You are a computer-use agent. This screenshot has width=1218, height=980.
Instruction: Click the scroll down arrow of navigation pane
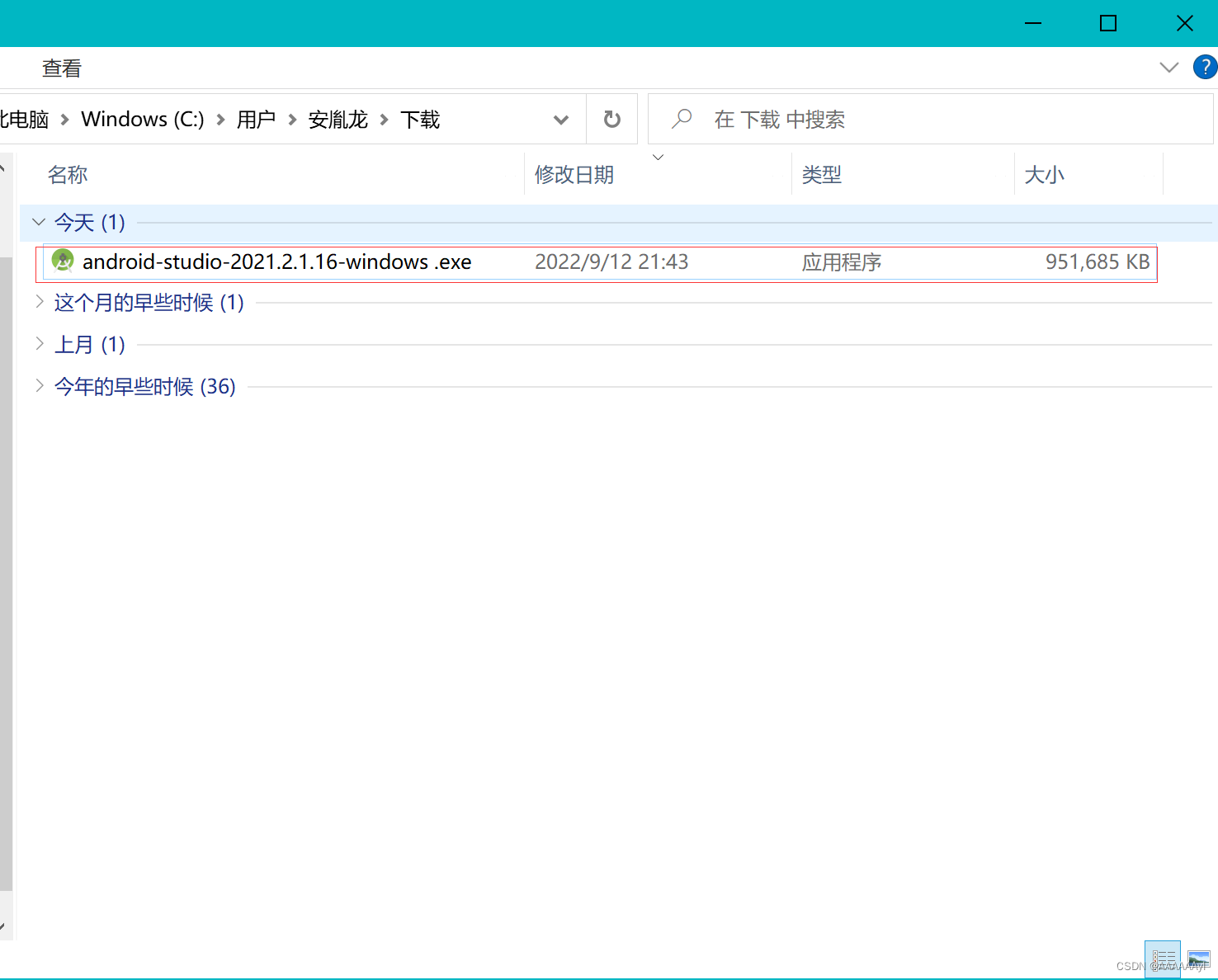[4, 926]
